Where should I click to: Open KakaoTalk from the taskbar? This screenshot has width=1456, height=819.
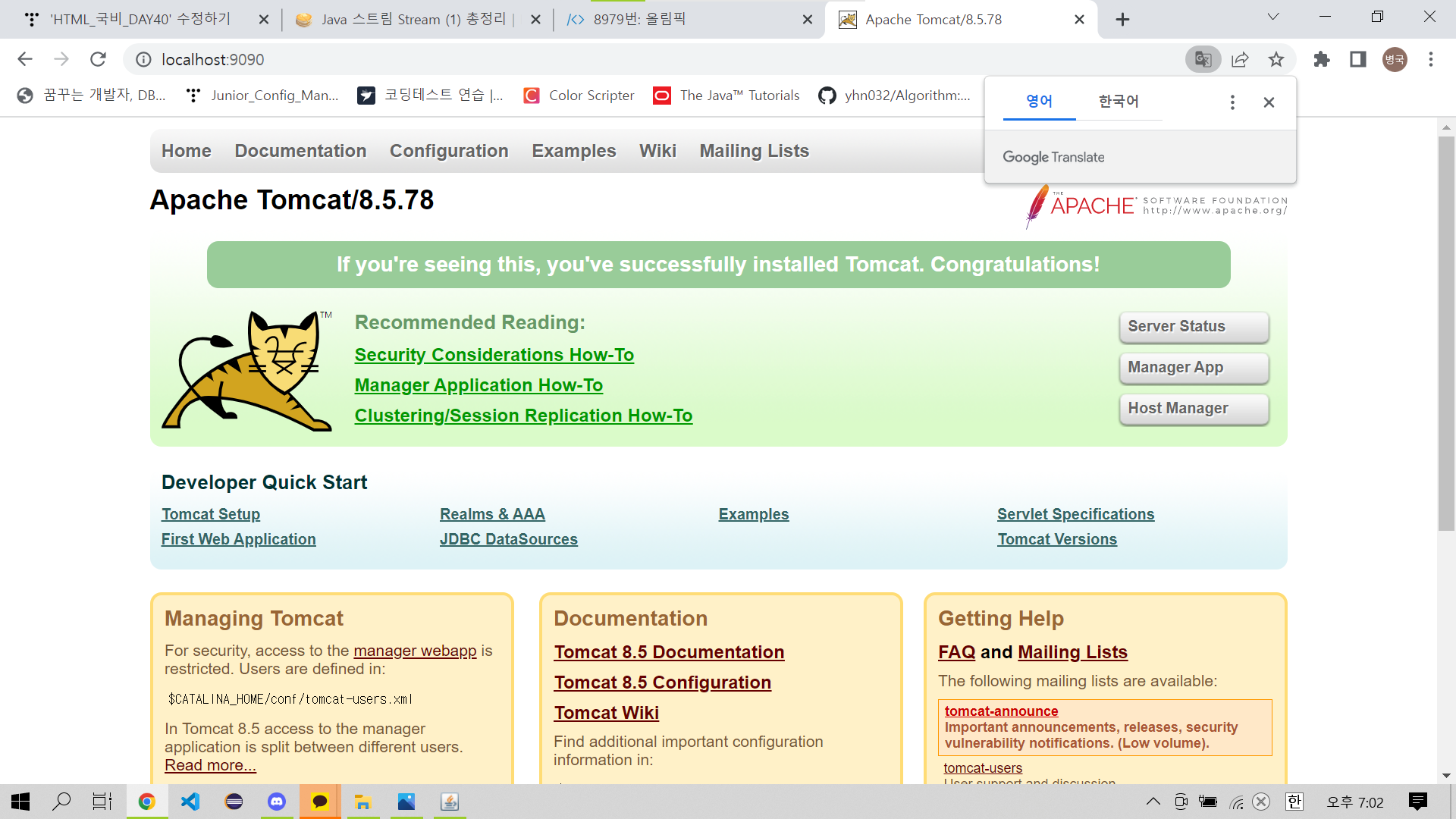tap(320, 802)
